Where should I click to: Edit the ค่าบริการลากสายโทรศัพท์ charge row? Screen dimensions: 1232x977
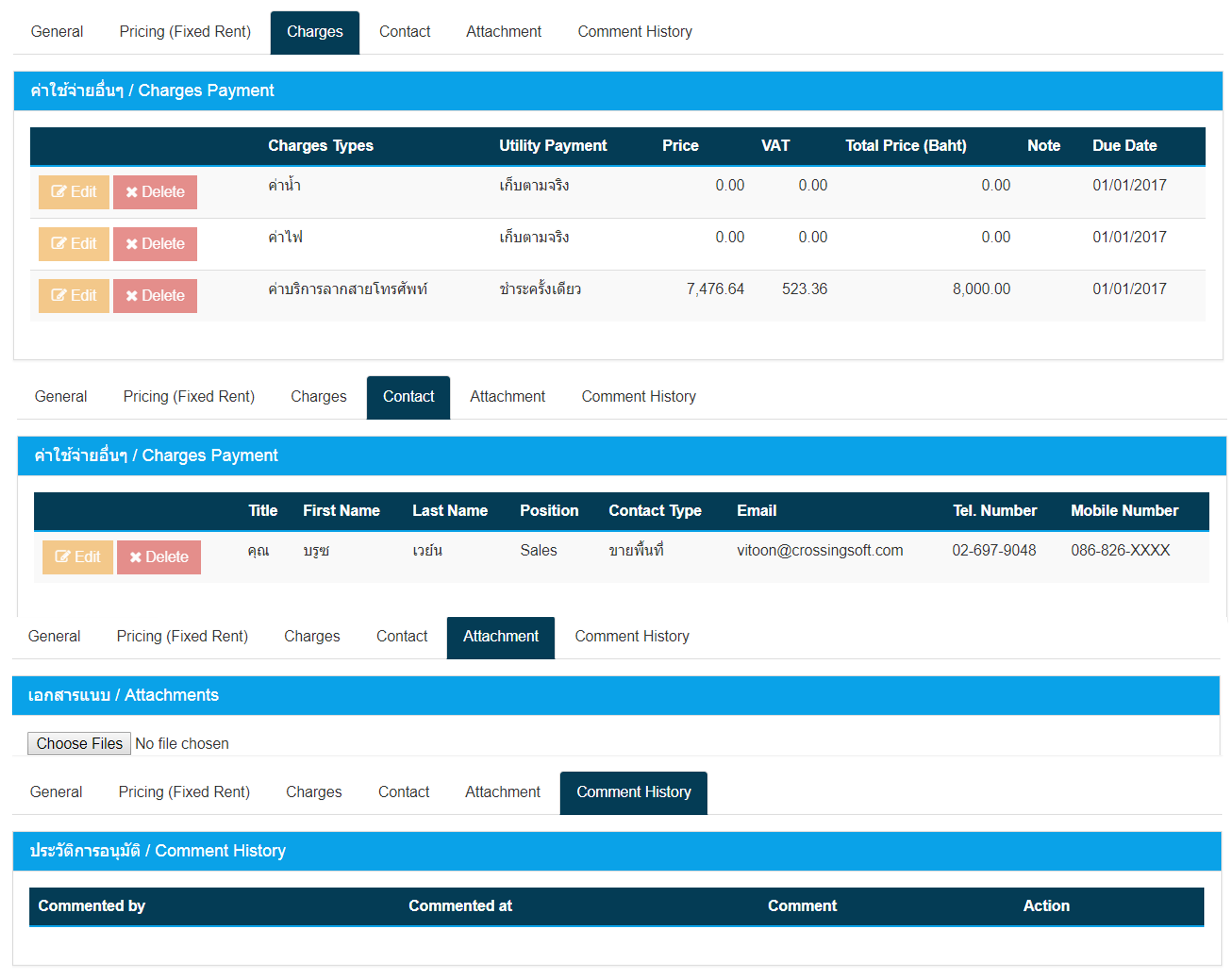pyautogui.click(x=74, y=296)
